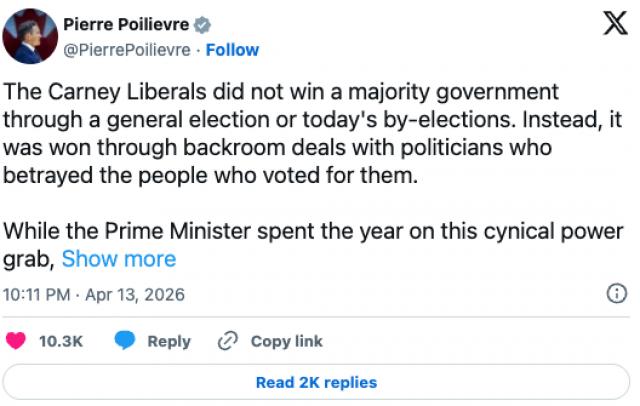This screenshot has height=406, width=640.
Task: Open the tweet info circle icon
Action: pos(617,295)
